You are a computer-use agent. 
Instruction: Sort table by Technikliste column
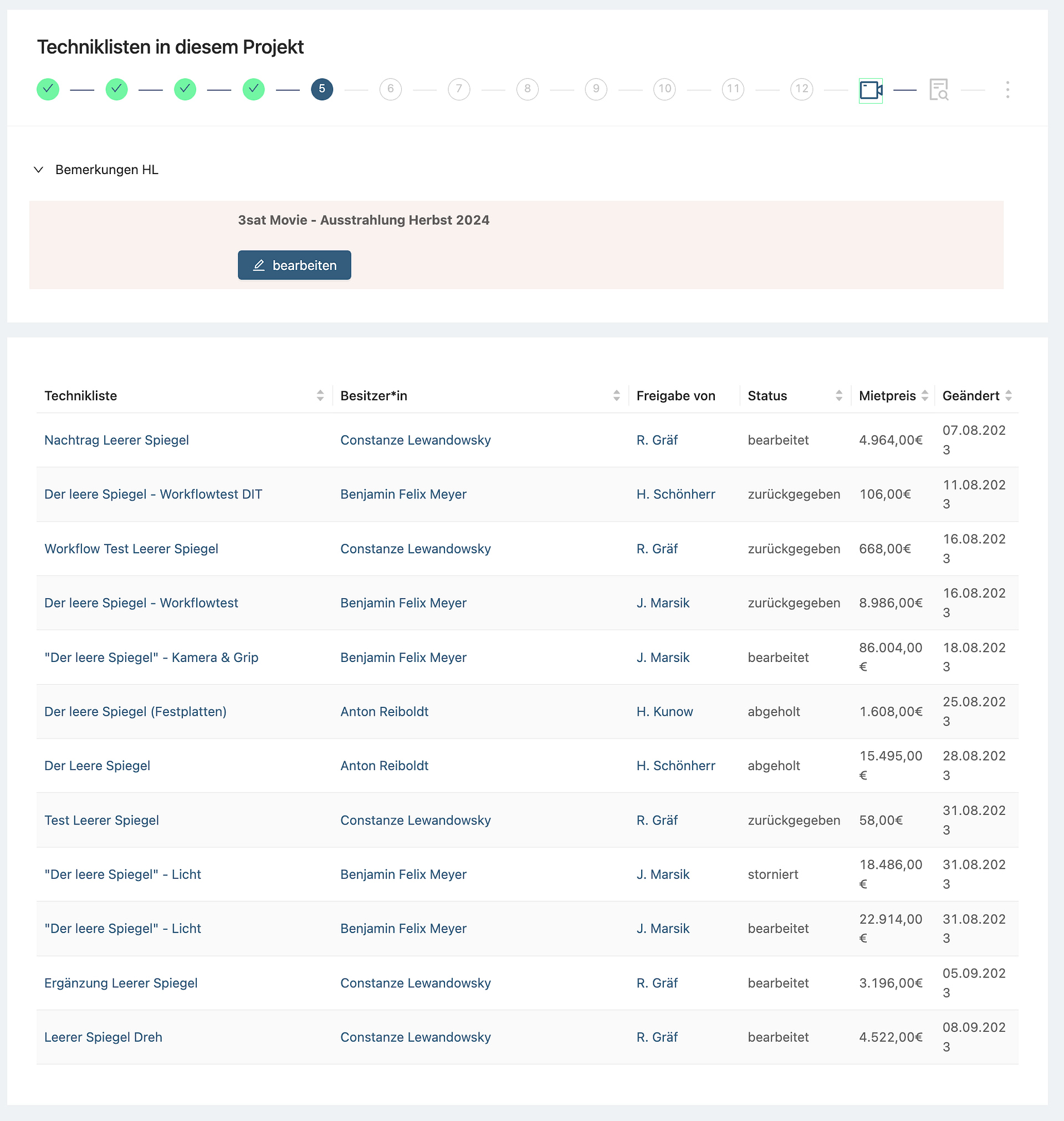coord(320,395)
